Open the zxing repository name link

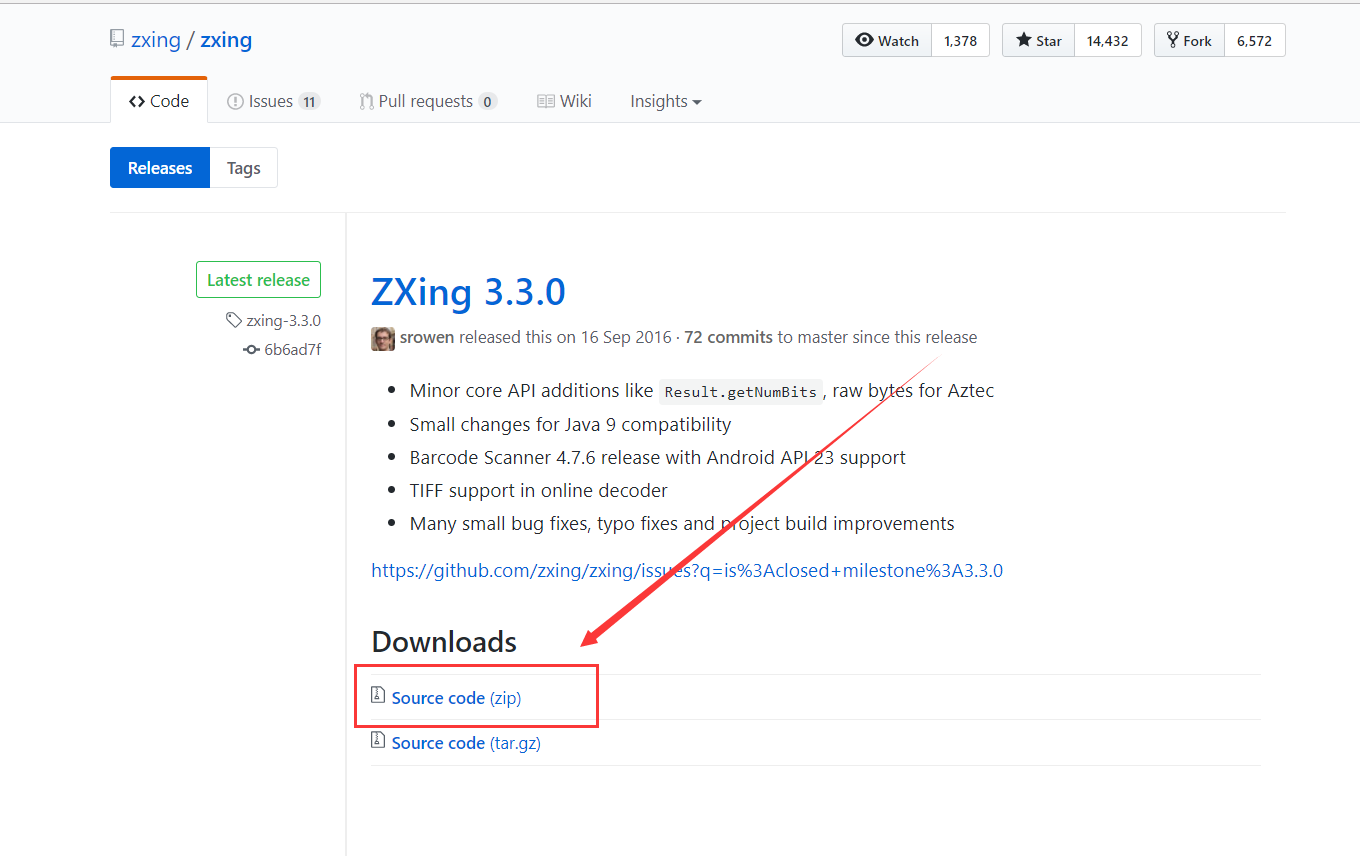[226, 40]
